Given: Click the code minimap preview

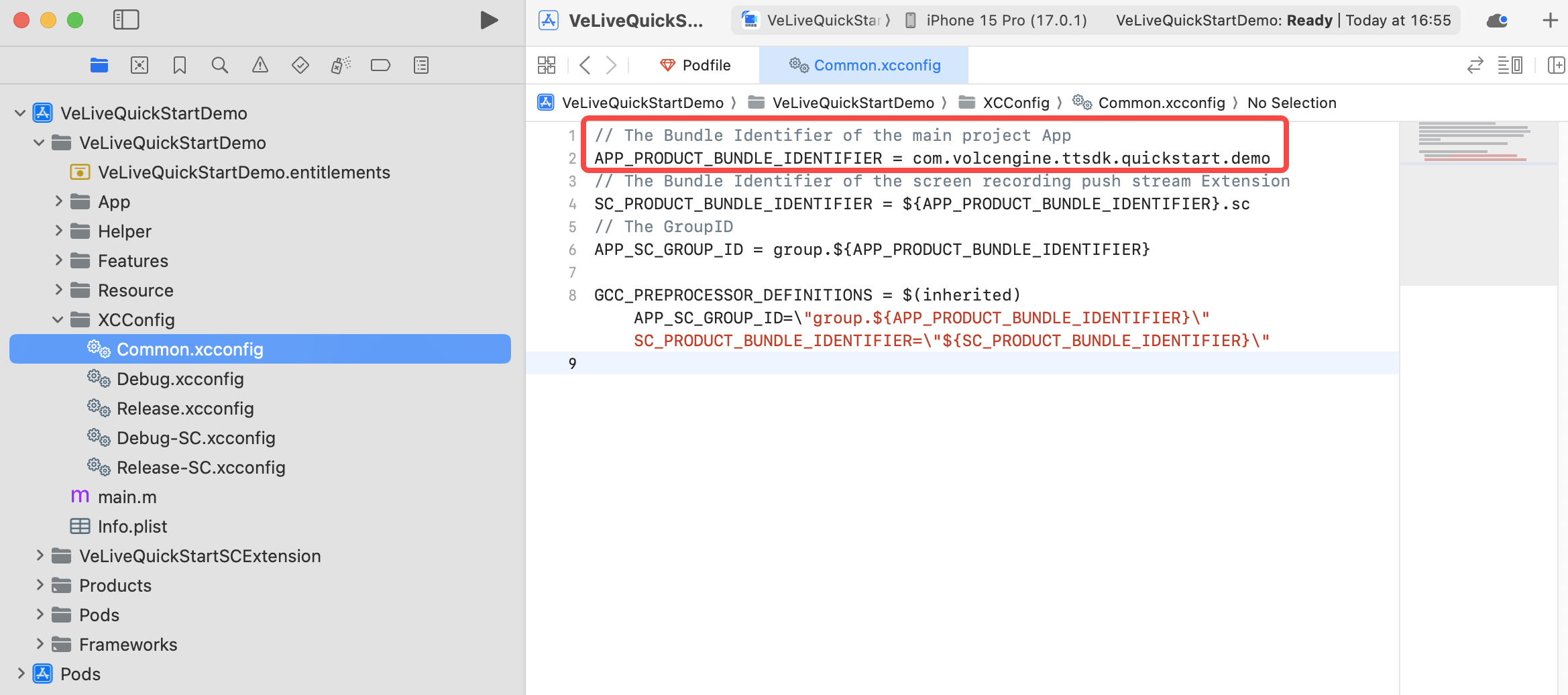Looking at the screenshot, I should coord(1478,203).
